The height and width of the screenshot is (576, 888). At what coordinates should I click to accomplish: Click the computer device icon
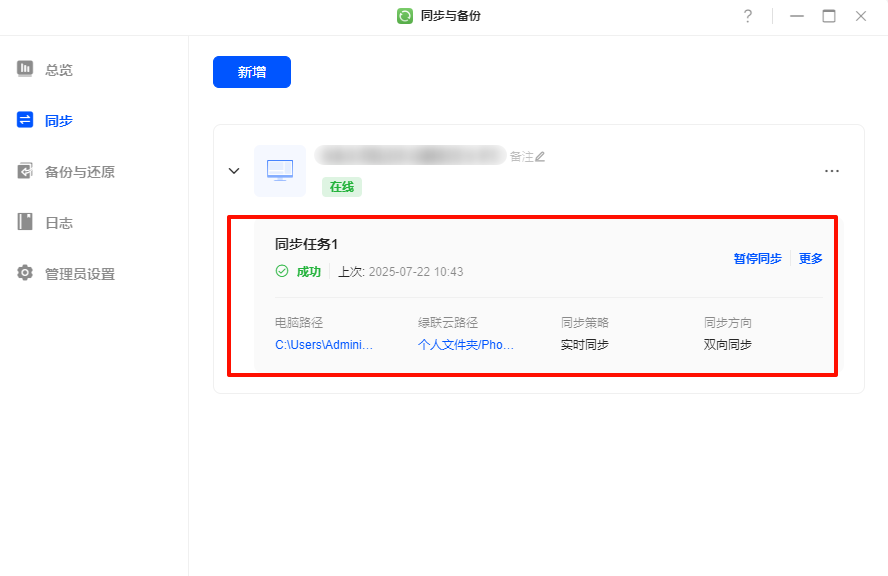pos(280,171)
